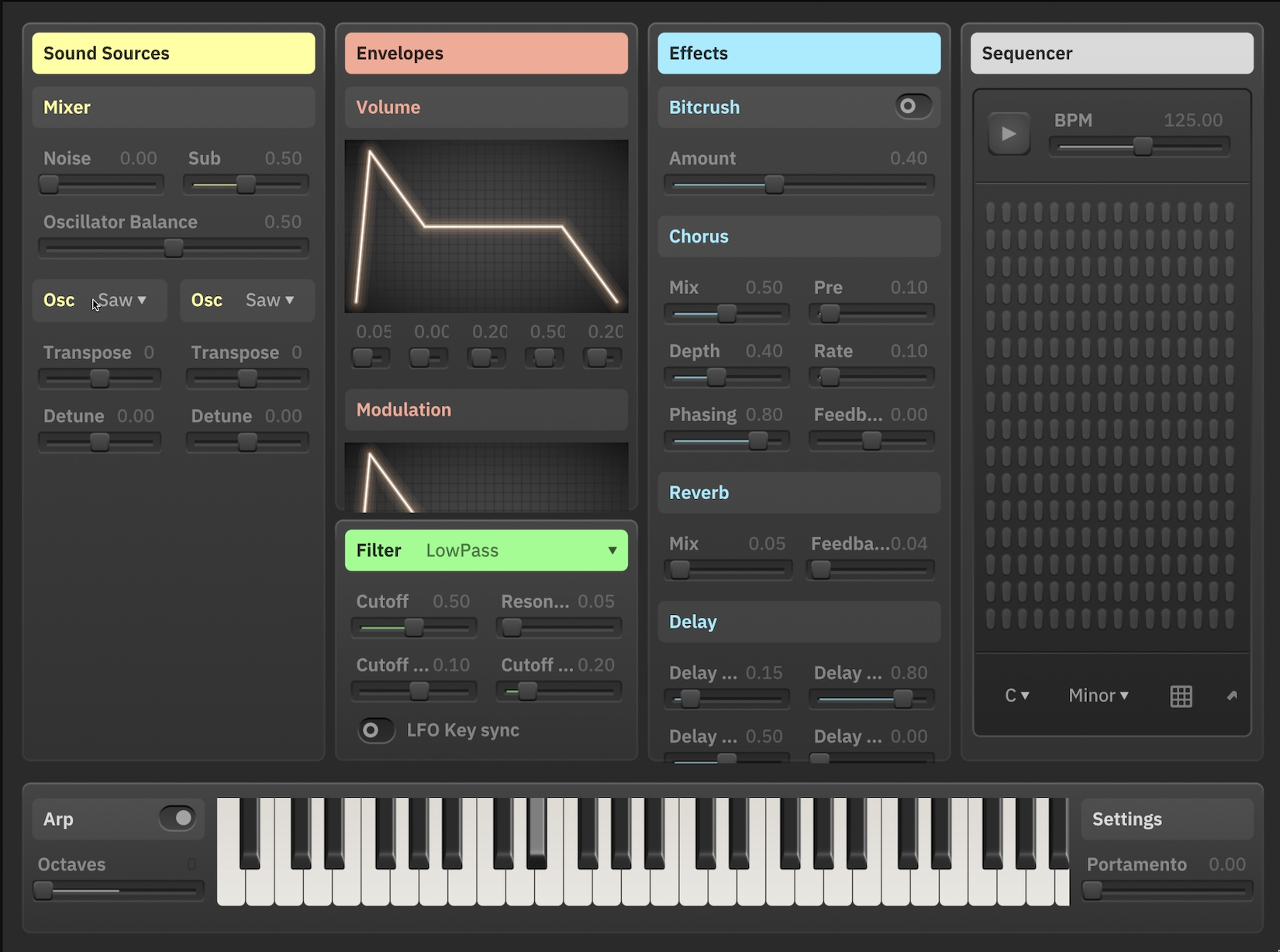Image resolution: width=1280 pixels, height=952 pixels.
Task: Enable the Bitcrush effect power button
Action: coord(913,107)
